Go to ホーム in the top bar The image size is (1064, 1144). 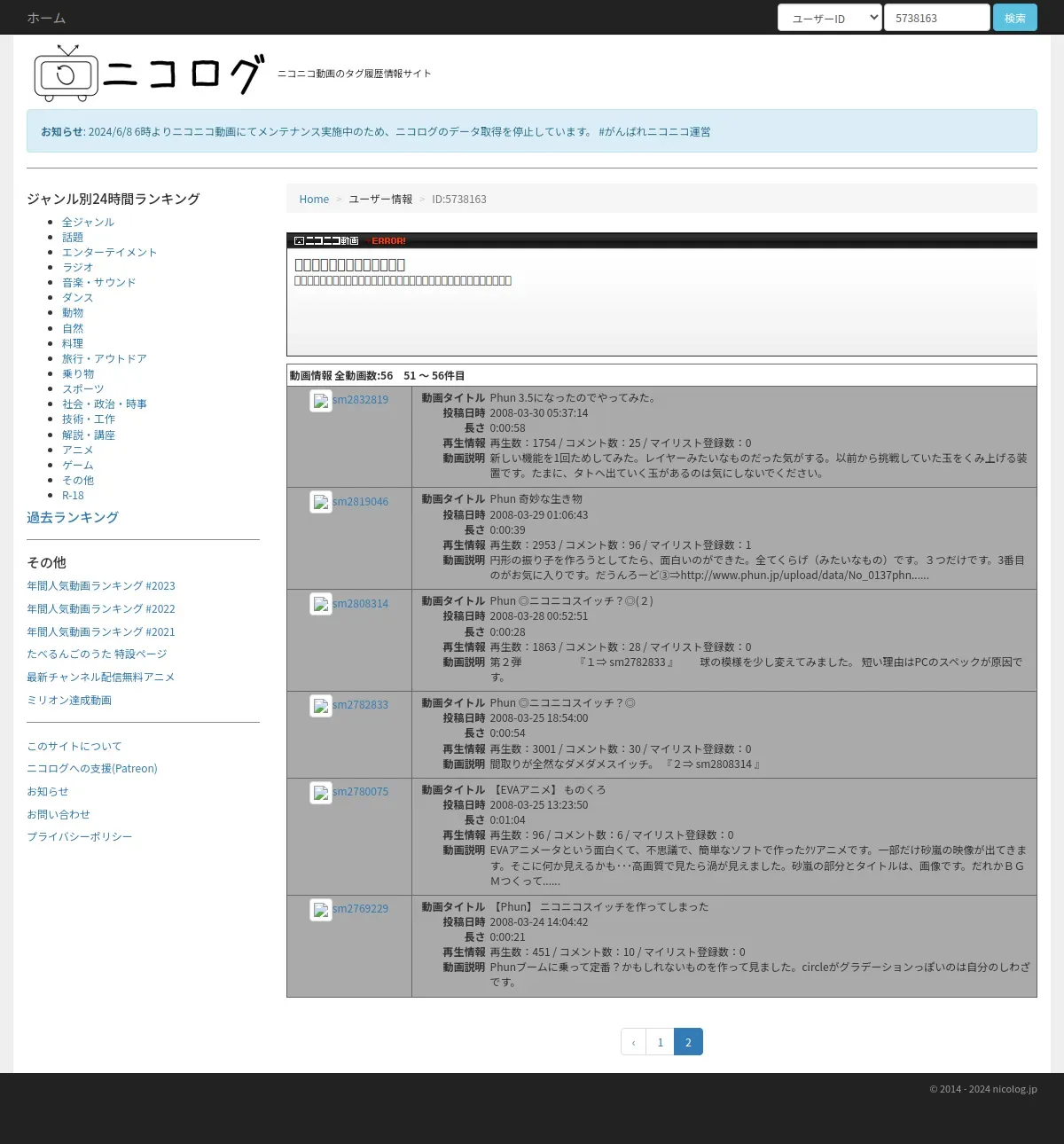click(46, 18)
